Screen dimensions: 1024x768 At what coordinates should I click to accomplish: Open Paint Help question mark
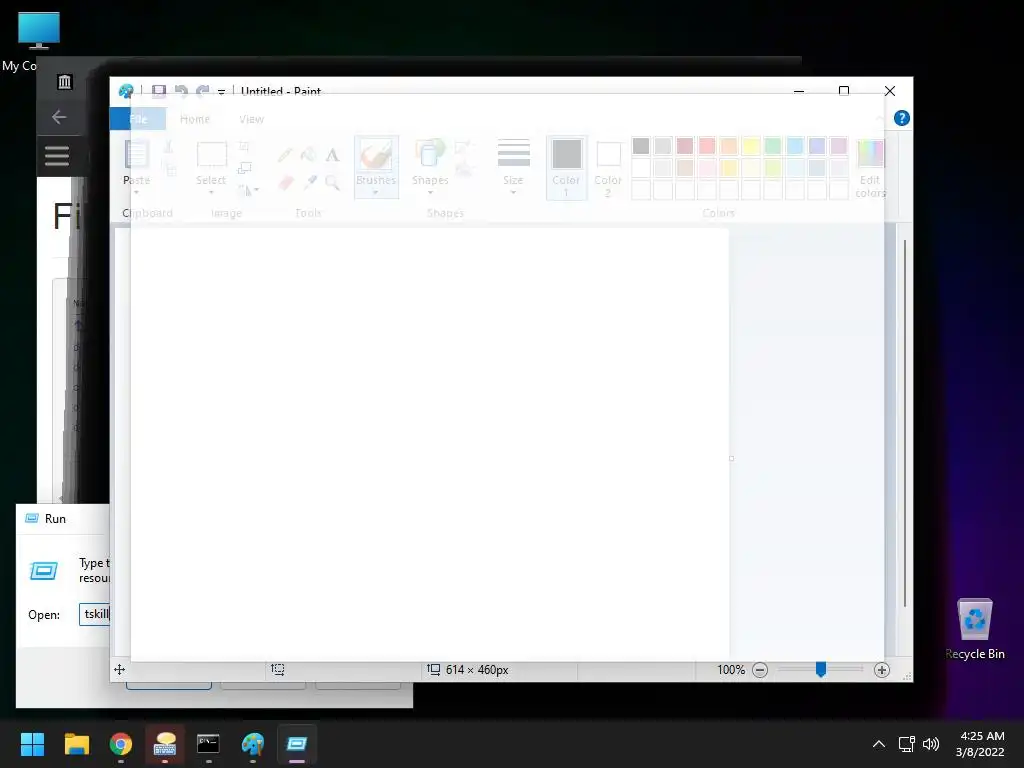coord(901,118)
